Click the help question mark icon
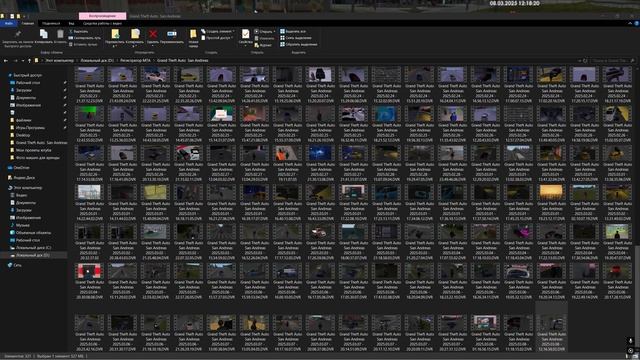640x360 pixels. pyautogui.click(x=636, y=24)
